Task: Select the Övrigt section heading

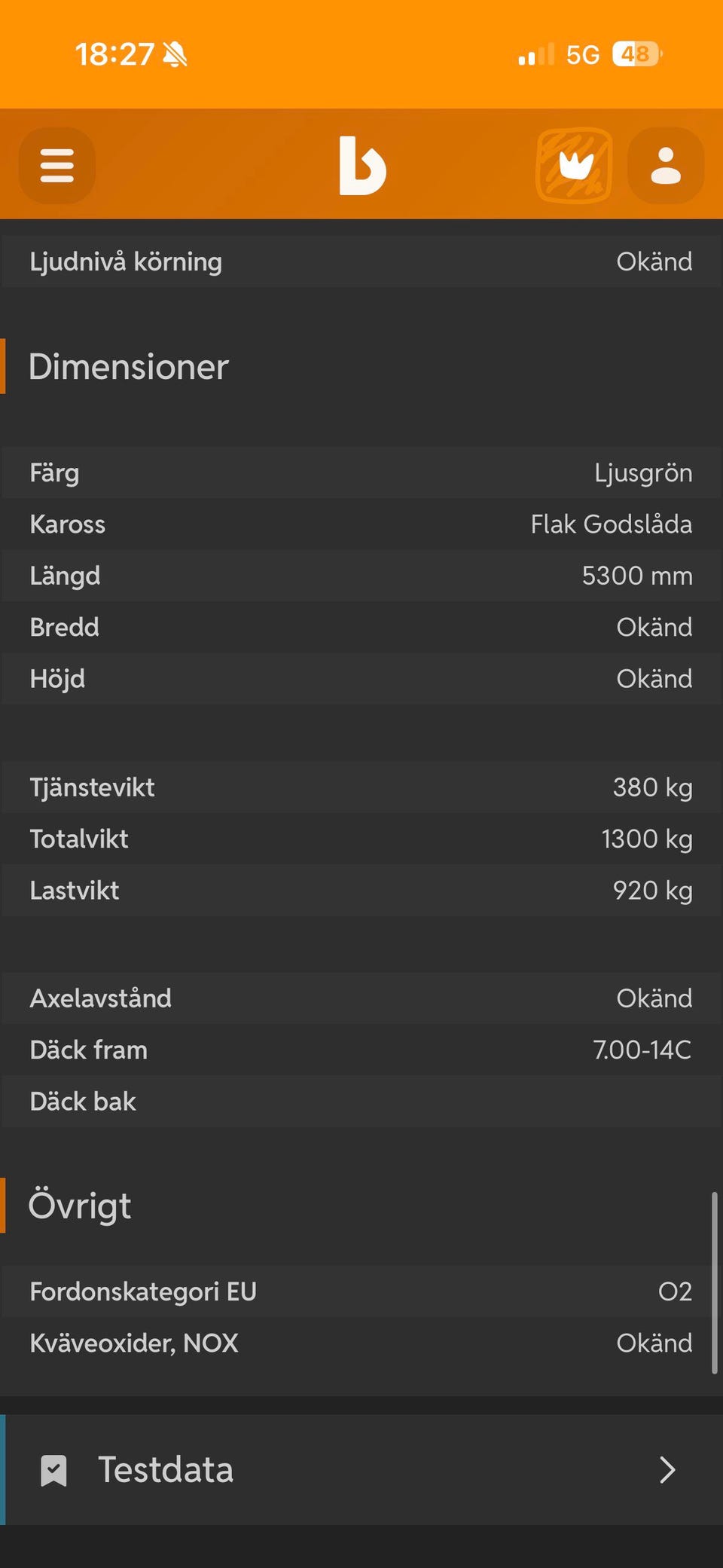Action: (x=80, y=1206)
